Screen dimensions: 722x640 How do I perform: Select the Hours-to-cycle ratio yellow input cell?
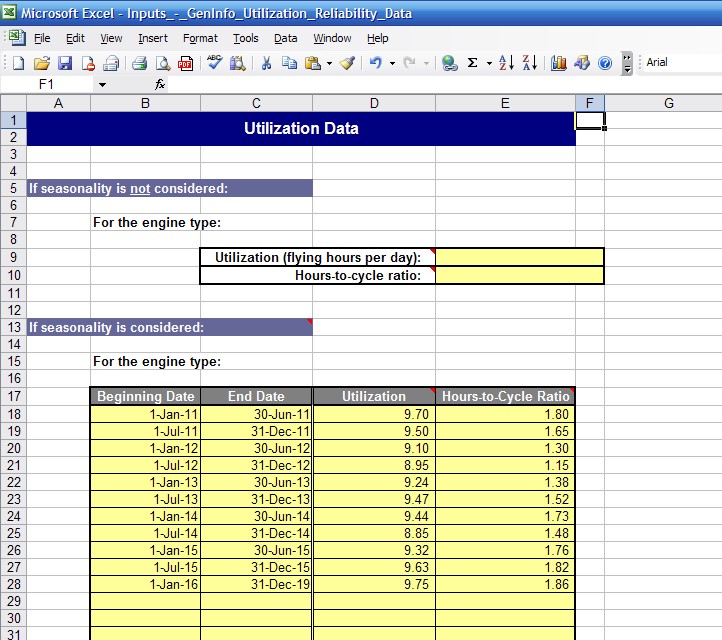click(519, 275)
